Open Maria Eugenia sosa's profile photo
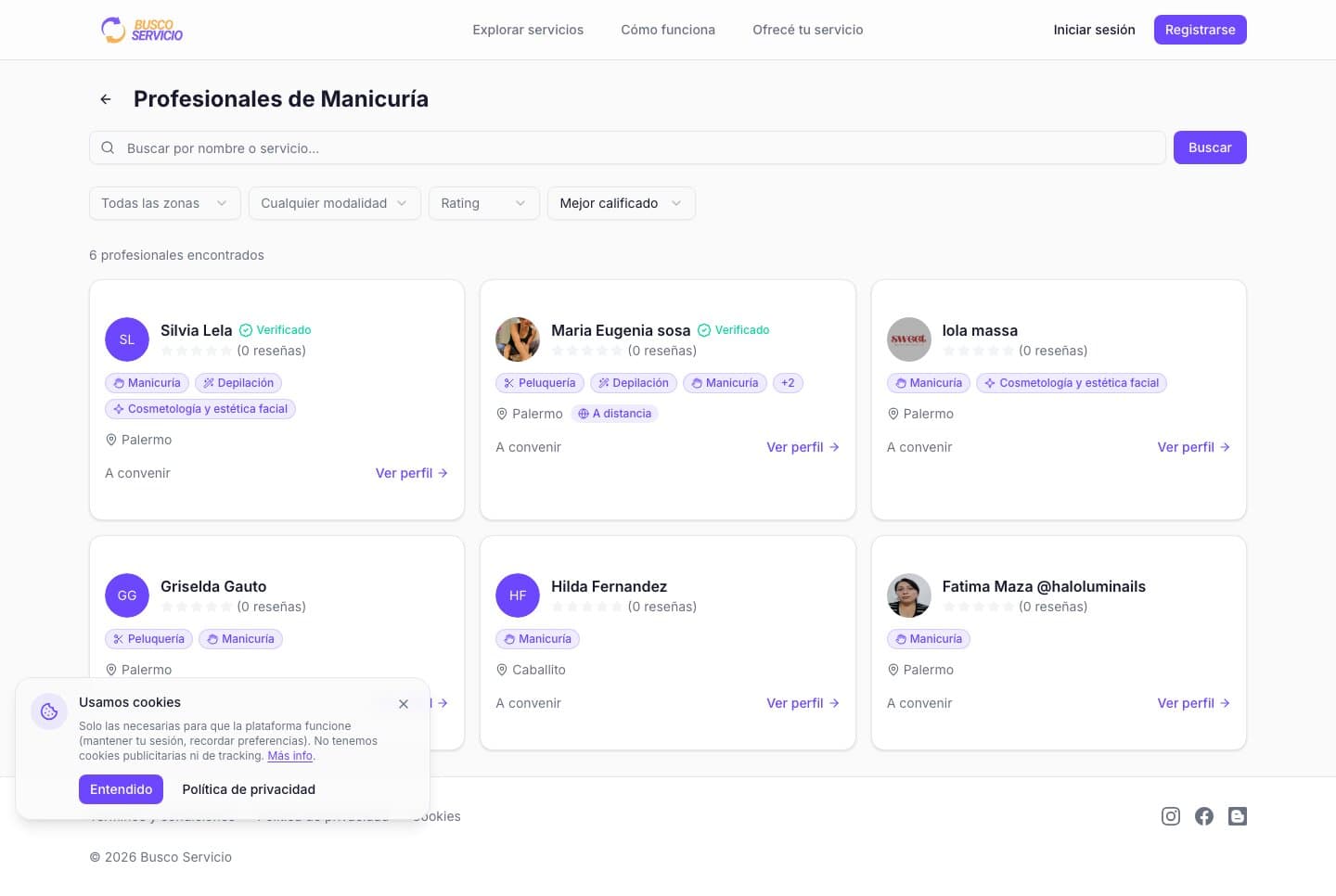1336x896 pixels. pyautogui.click(x=518, y=339)
